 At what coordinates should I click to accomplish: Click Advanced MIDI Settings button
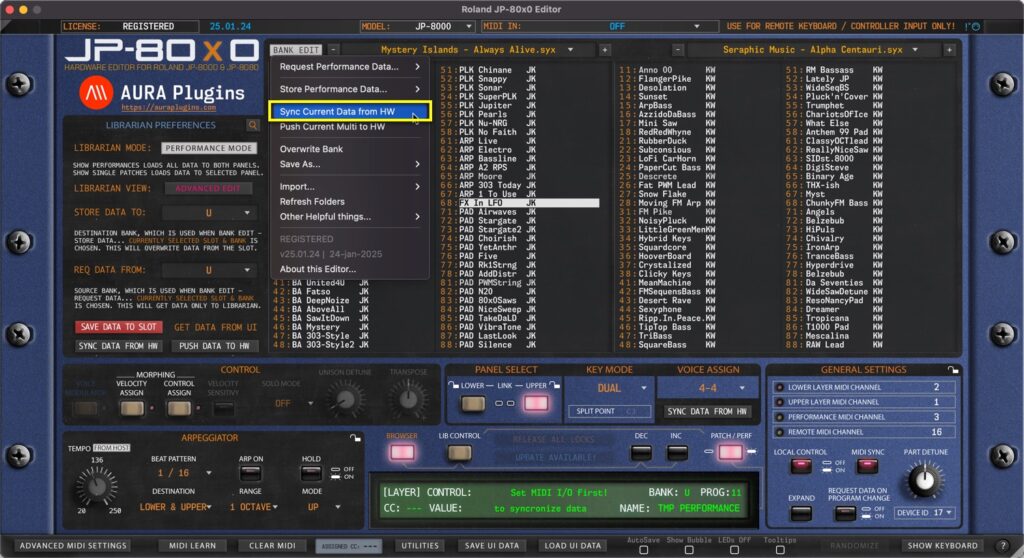point(73,546)
